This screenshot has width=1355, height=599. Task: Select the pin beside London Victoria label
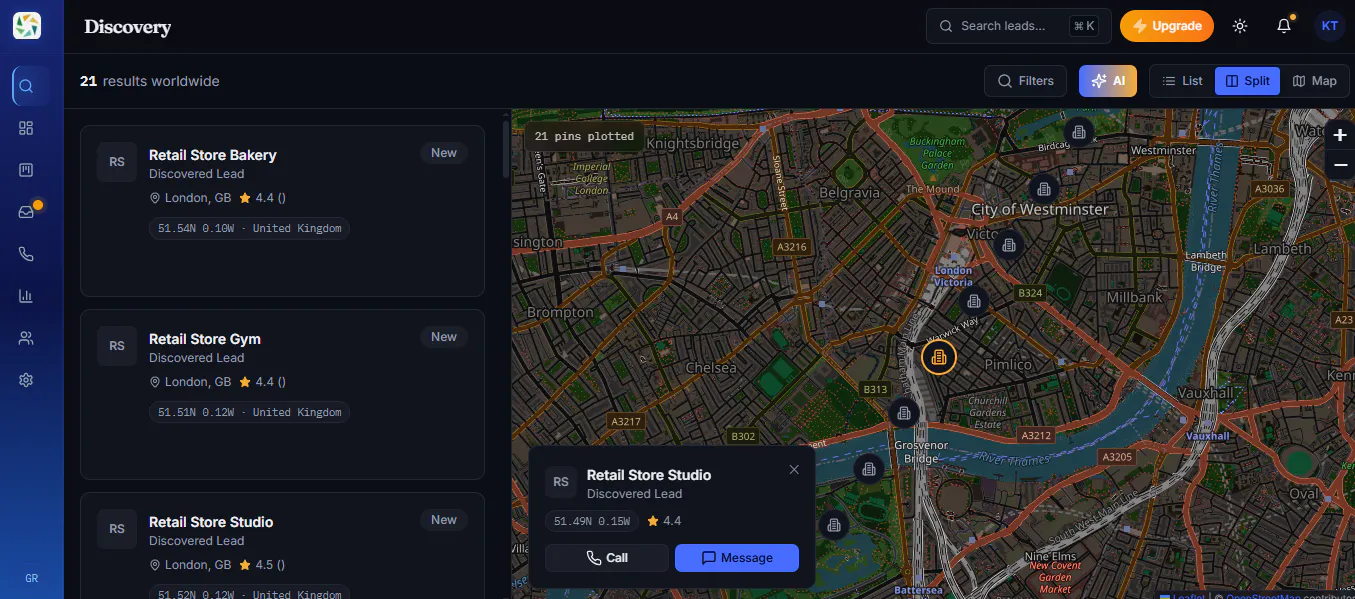pos(1009,244)
